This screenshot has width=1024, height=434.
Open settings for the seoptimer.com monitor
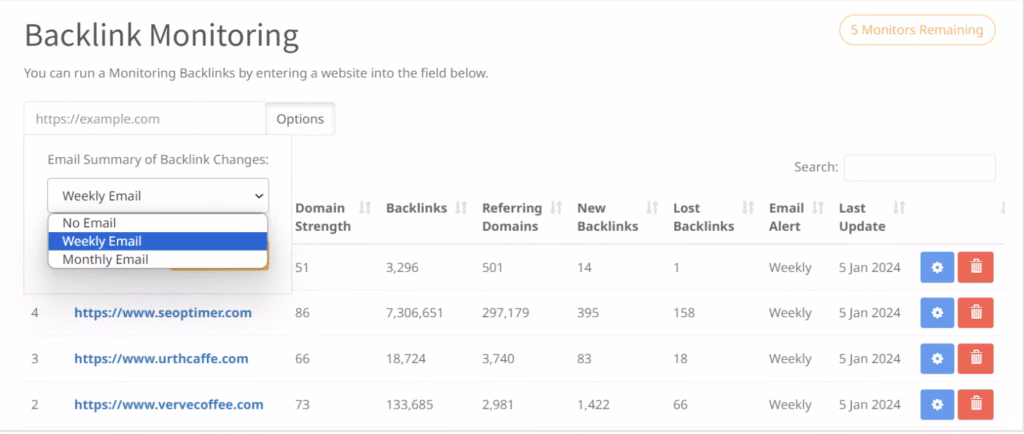[937, 313]
